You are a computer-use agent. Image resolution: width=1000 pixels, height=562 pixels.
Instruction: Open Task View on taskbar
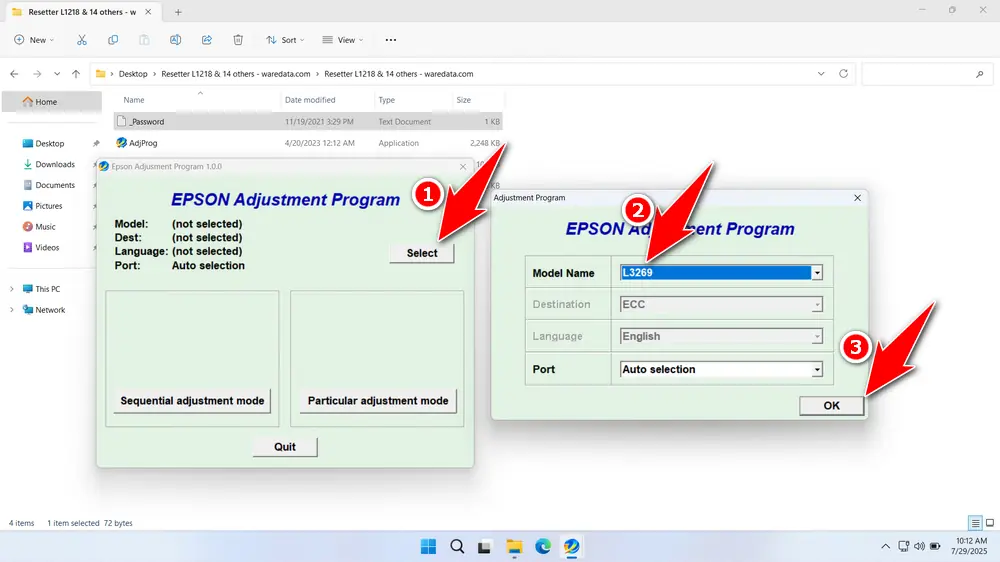[x=485, y=547]
